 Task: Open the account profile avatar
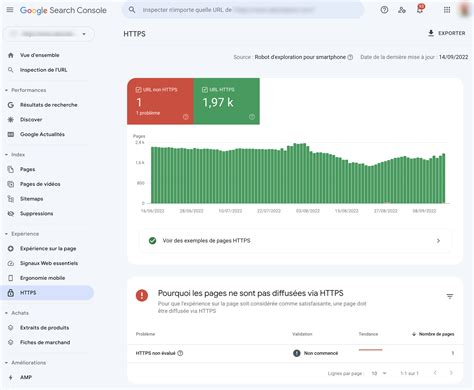[x=465, y=9]
